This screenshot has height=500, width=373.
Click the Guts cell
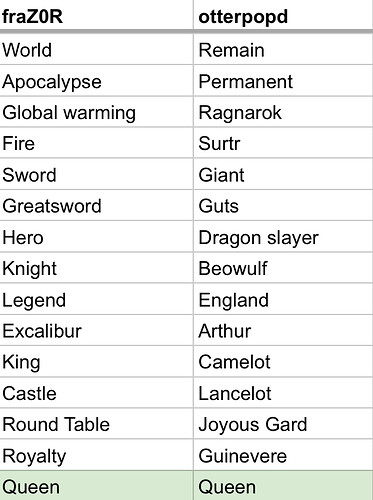point(283,205)
